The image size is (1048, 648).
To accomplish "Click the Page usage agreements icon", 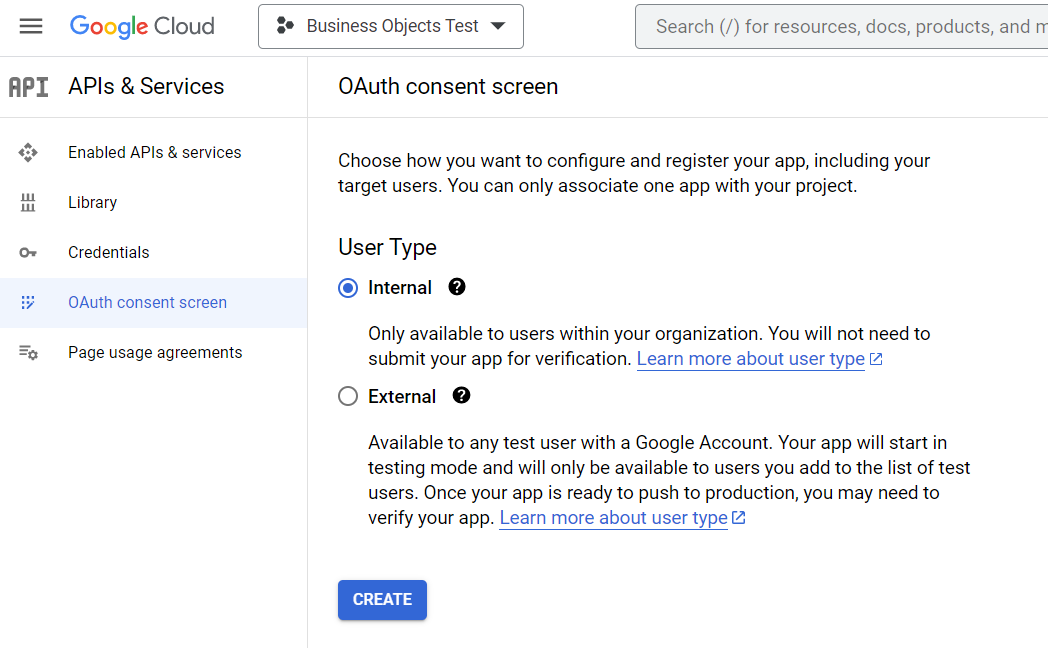I will click(28, 353).
